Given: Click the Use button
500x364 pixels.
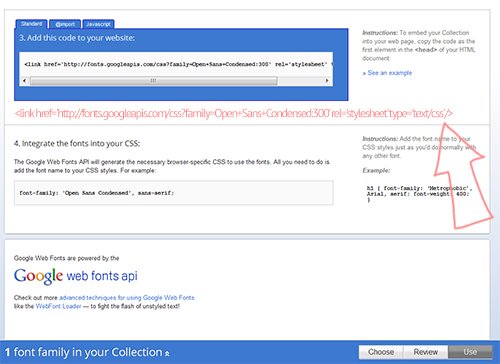Looking at the screenshot, I should [470, 352].
